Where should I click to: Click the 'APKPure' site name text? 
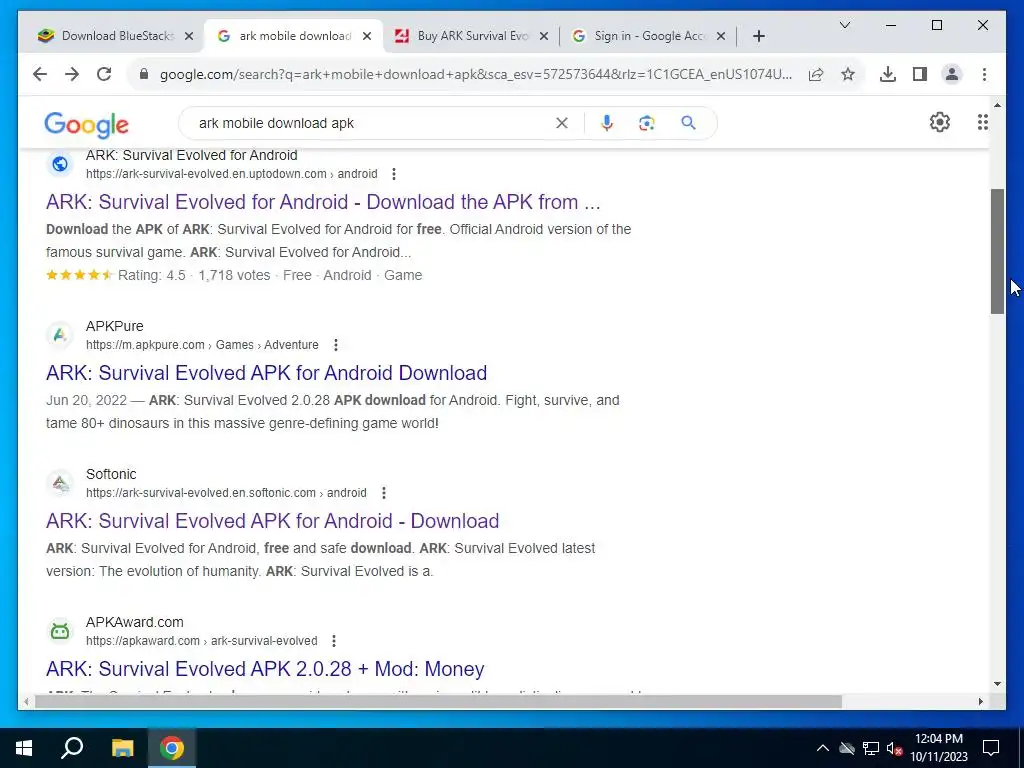114,326
